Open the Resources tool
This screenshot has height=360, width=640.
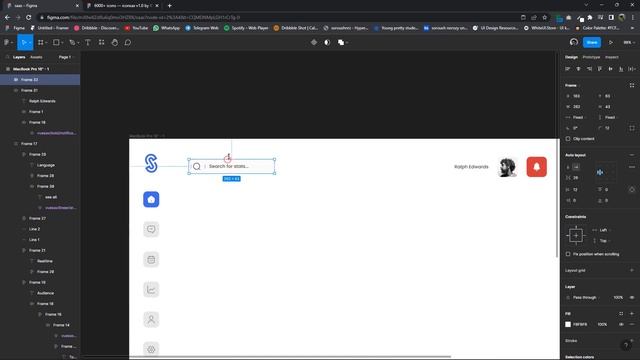tap(101, 42)
